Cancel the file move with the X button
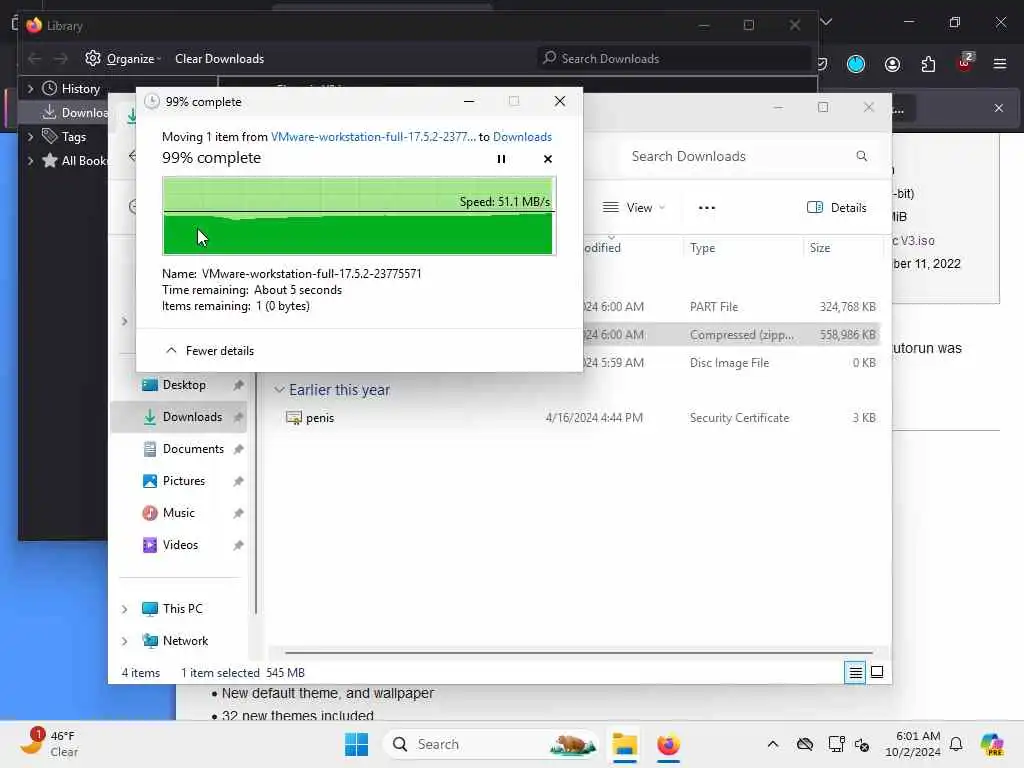The image size is (1024, 768). click(x=547, y=159)
